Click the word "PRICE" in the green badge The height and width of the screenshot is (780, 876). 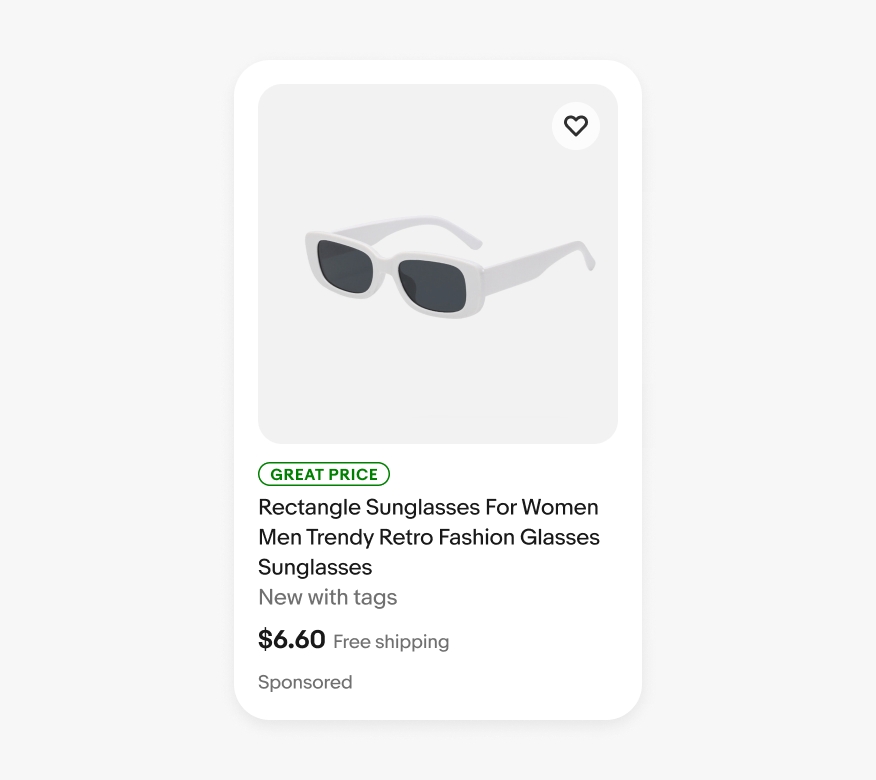[353, 474]
